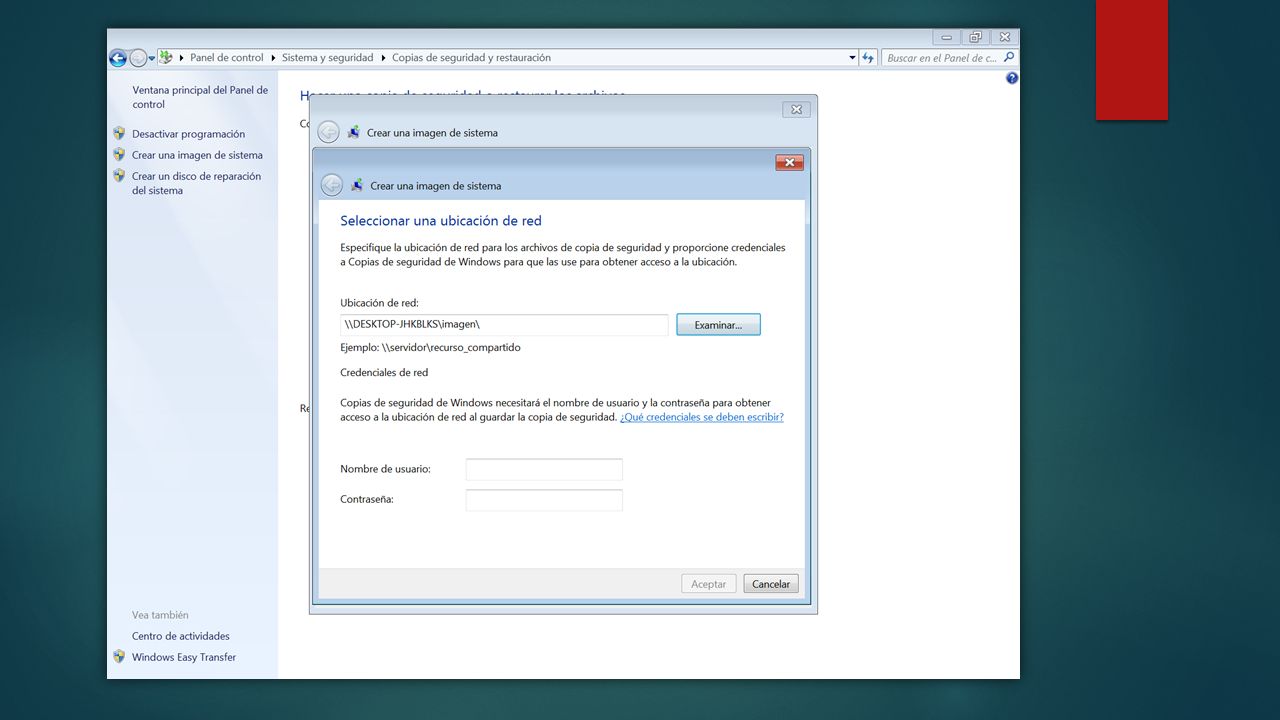The image size is (1280, 720).
Task: Click shield icon beside 'Windows Easy Transfer'
Action: point(119,657)
